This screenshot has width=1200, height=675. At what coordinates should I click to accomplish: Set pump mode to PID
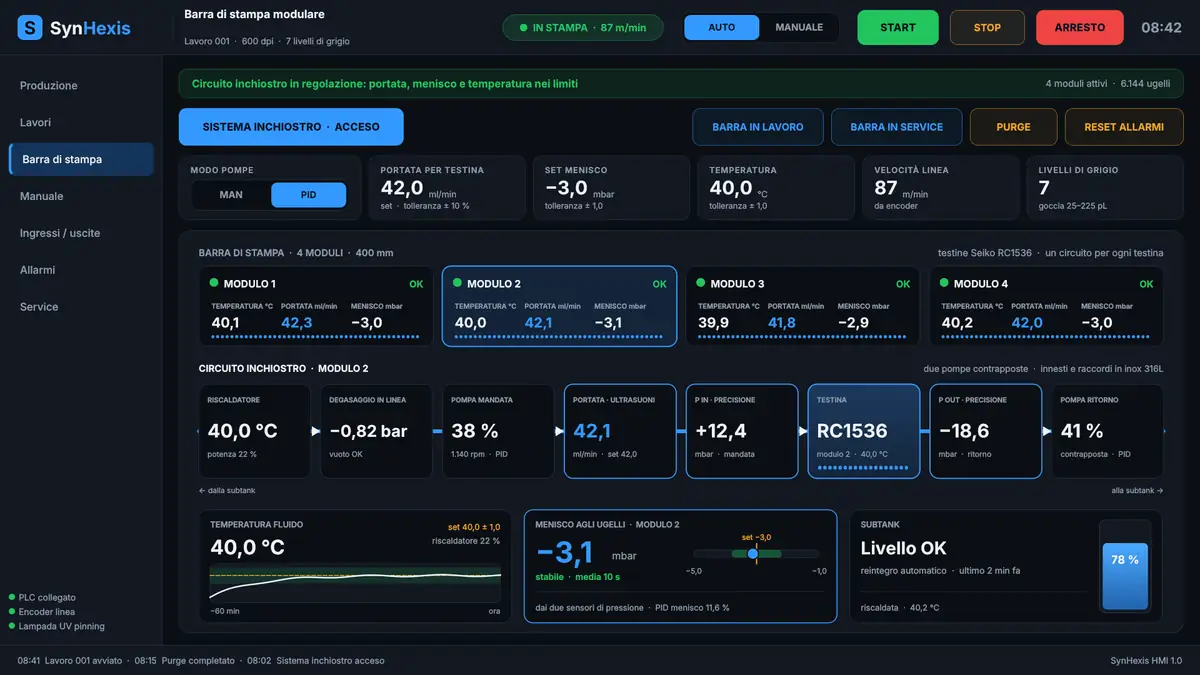308,195
